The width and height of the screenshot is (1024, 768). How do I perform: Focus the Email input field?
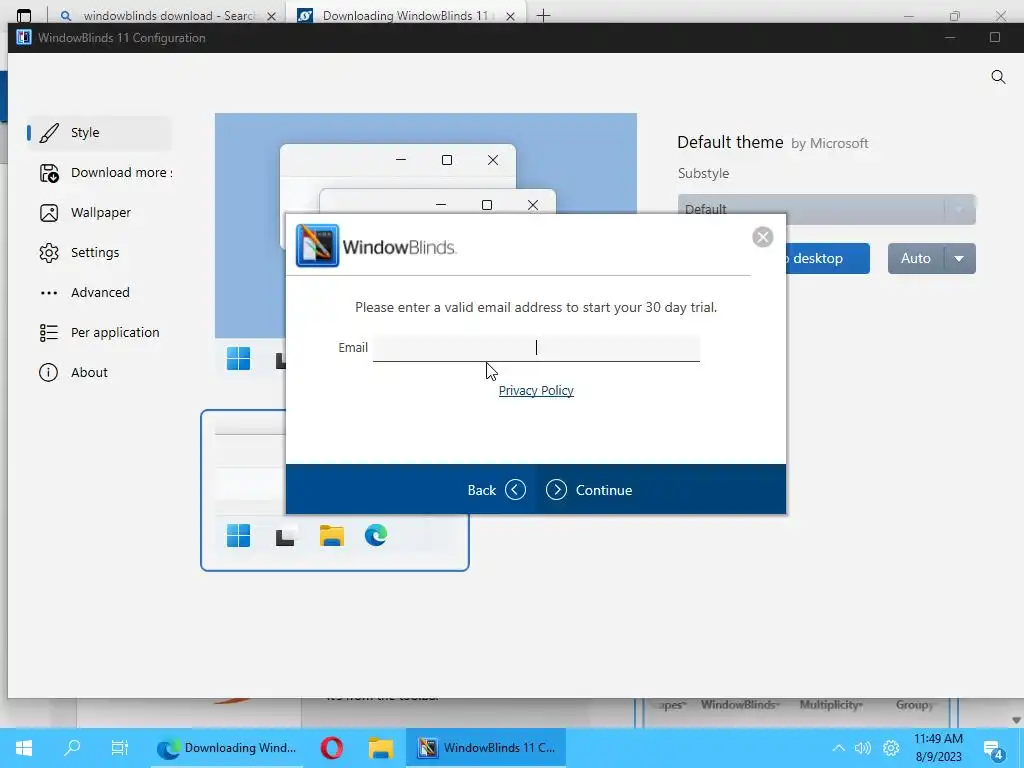tap(536, 347)
